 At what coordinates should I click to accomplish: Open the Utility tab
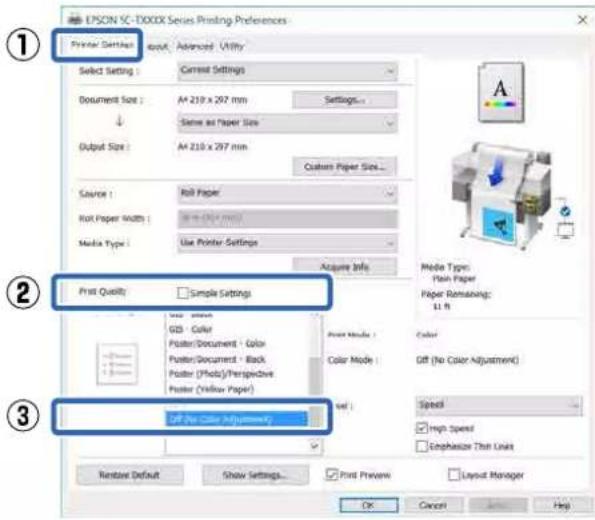point(232,46)
